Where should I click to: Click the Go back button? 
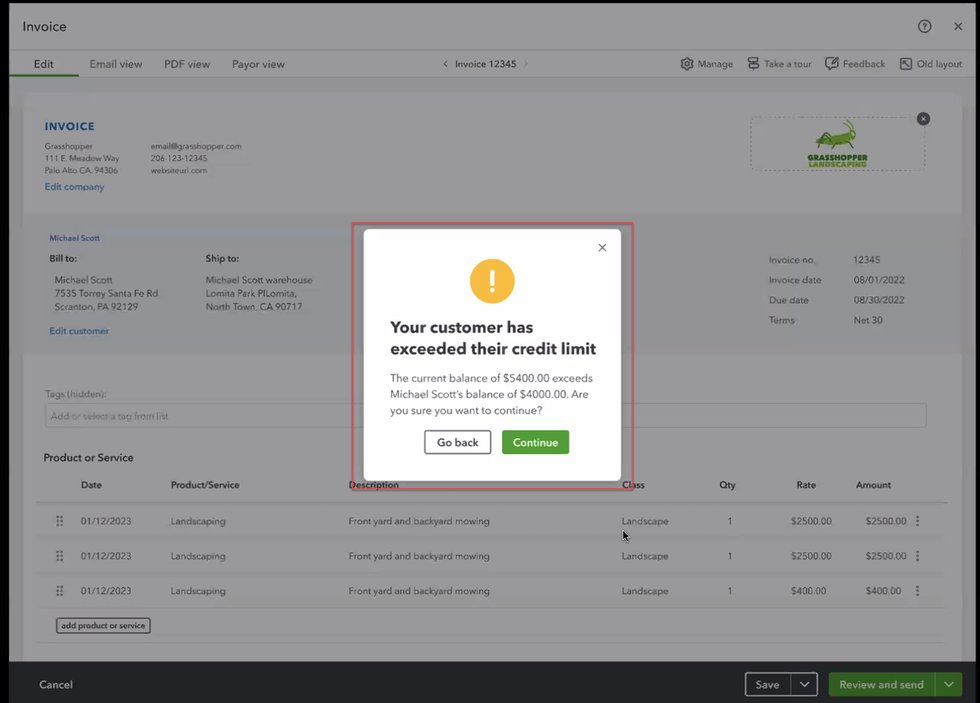tap(458, 442)
